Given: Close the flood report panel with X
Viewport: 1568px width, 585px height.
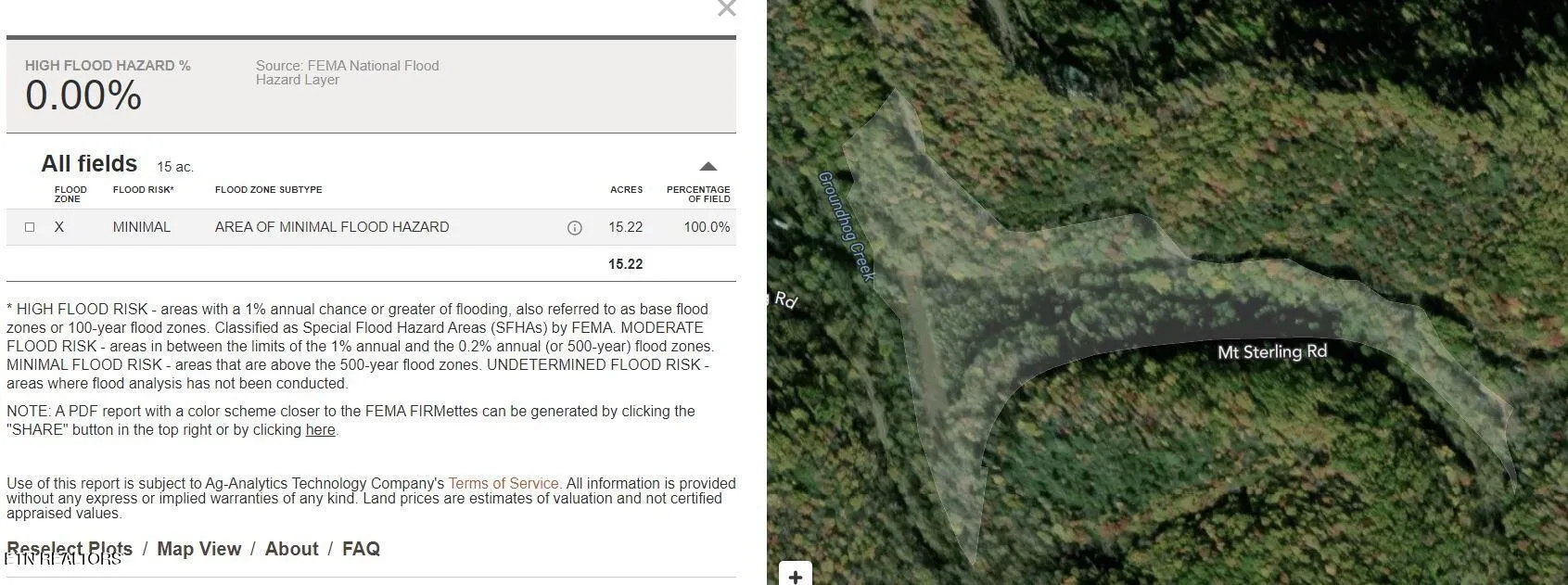Looking at the screenshot, I should click(726, 9).
